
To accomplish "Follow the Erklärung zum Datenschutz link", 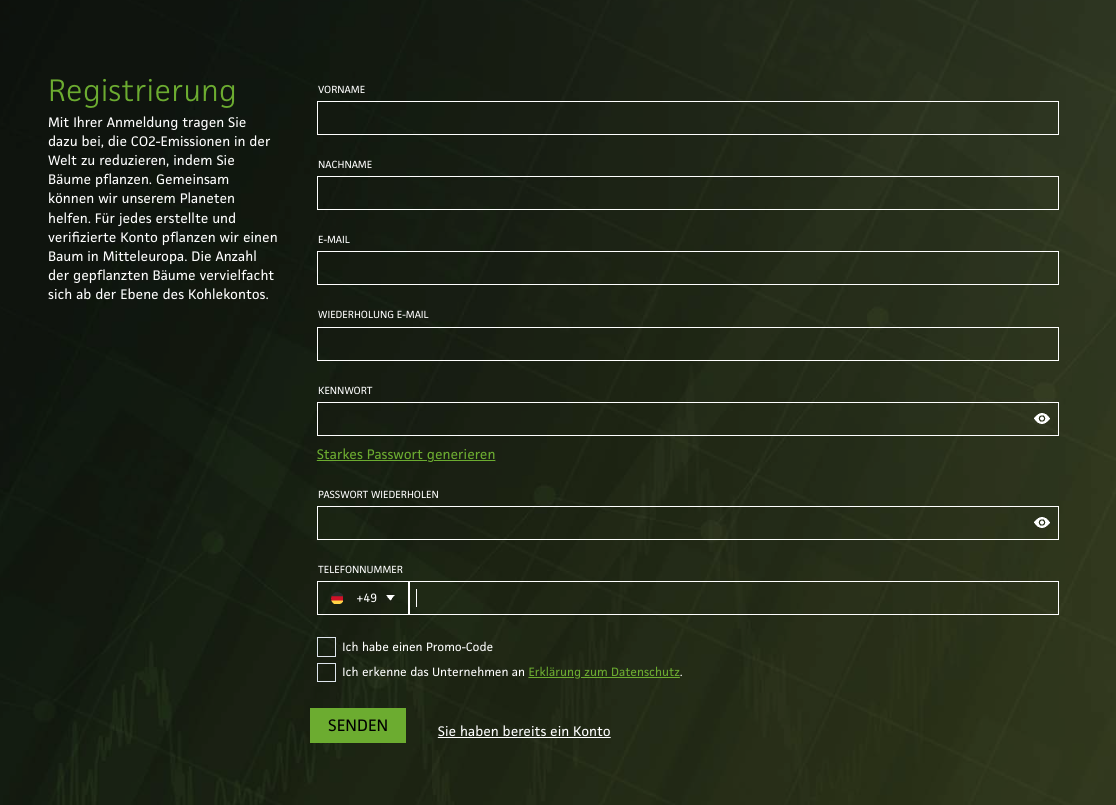I will click(x=603, y=671).
